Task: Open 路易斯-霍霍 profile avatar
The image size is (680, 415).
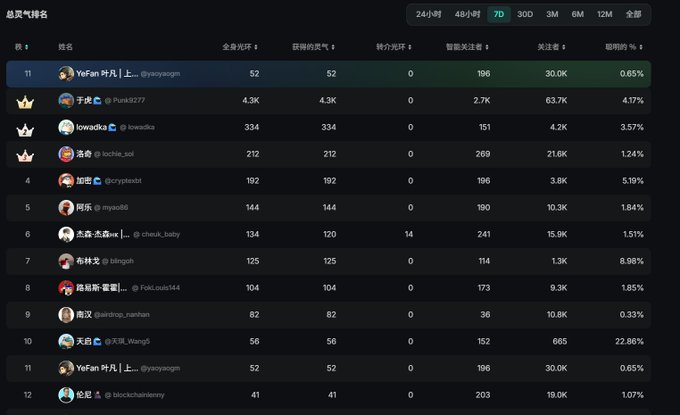Action: pos(66,288)
